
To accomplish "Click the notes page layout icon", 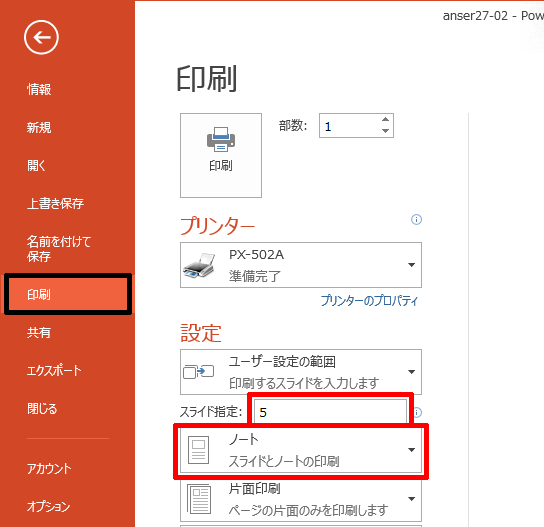I will [x=198, y=450].
